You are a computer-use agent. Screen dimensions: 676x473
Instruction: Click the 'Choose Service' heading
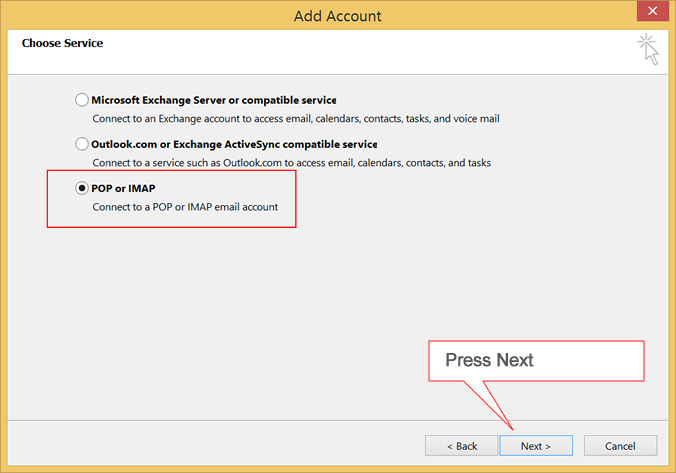(x=63, y=43)
